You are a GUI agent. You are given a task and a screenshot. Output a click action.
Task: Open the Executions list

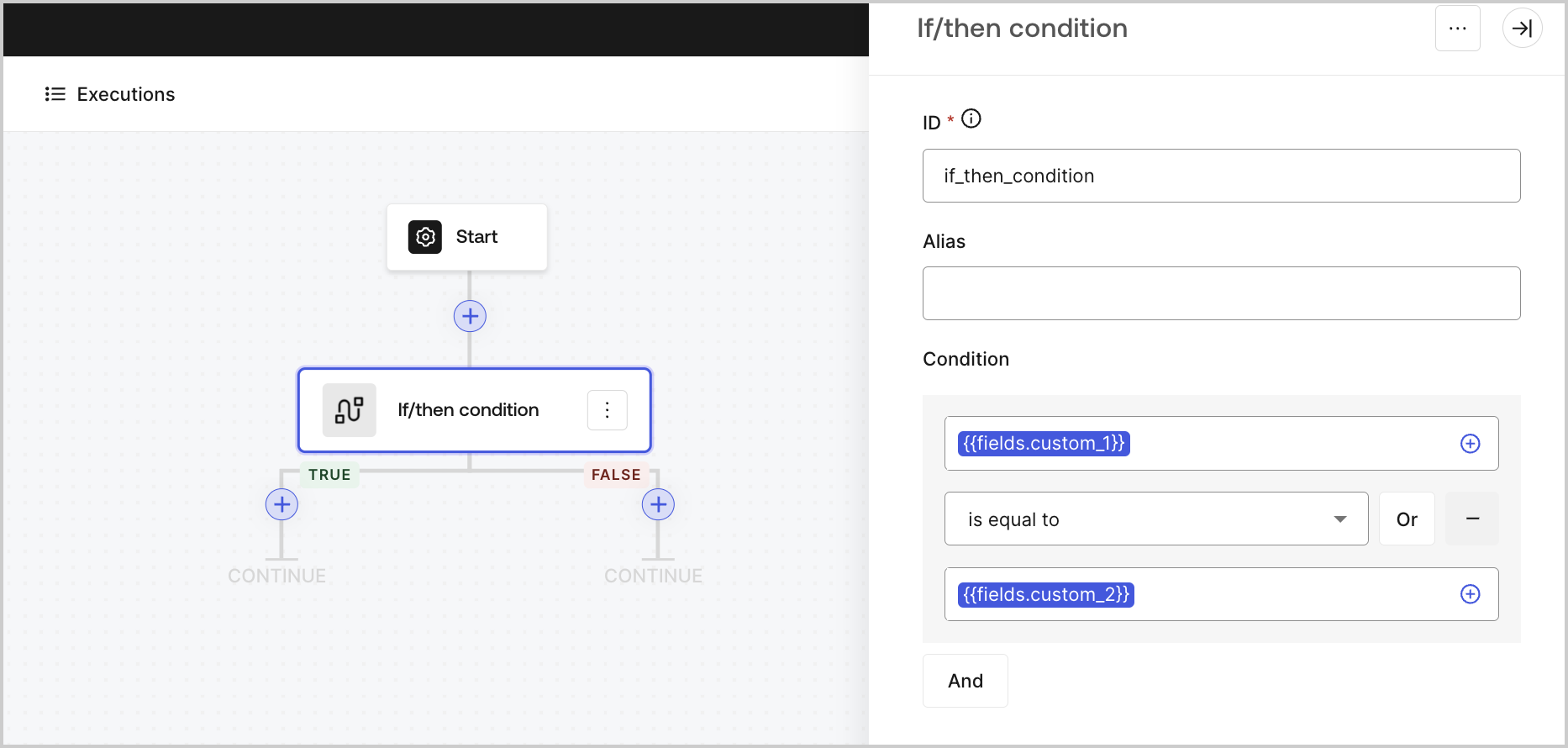[109, 94]
